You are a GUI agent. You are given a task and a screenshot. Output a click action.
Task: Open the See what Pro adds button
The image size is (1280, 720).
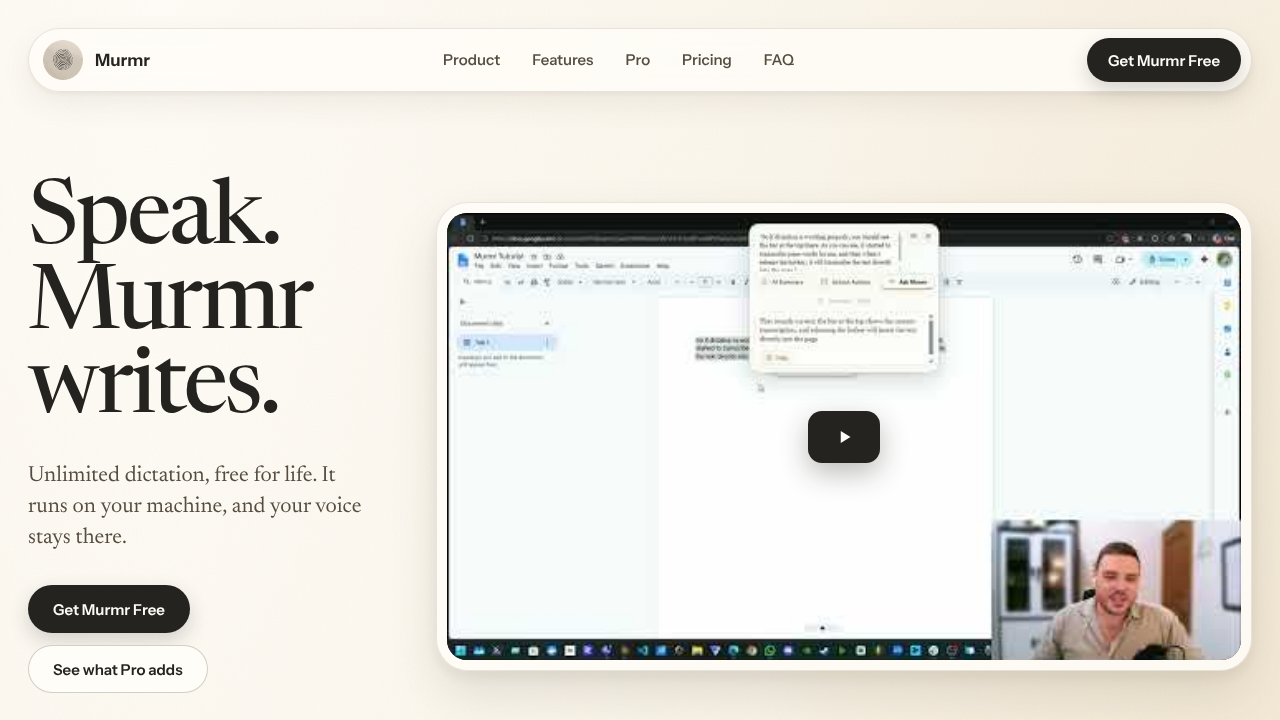point(118,669)
